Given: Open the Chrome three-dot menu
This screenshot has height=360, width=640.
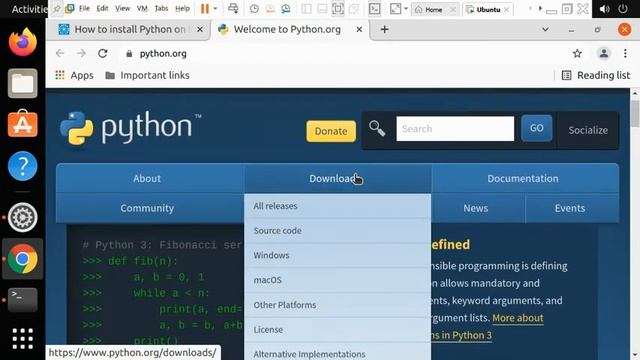Looking at the screenshot, I should [x=625, y=53].
